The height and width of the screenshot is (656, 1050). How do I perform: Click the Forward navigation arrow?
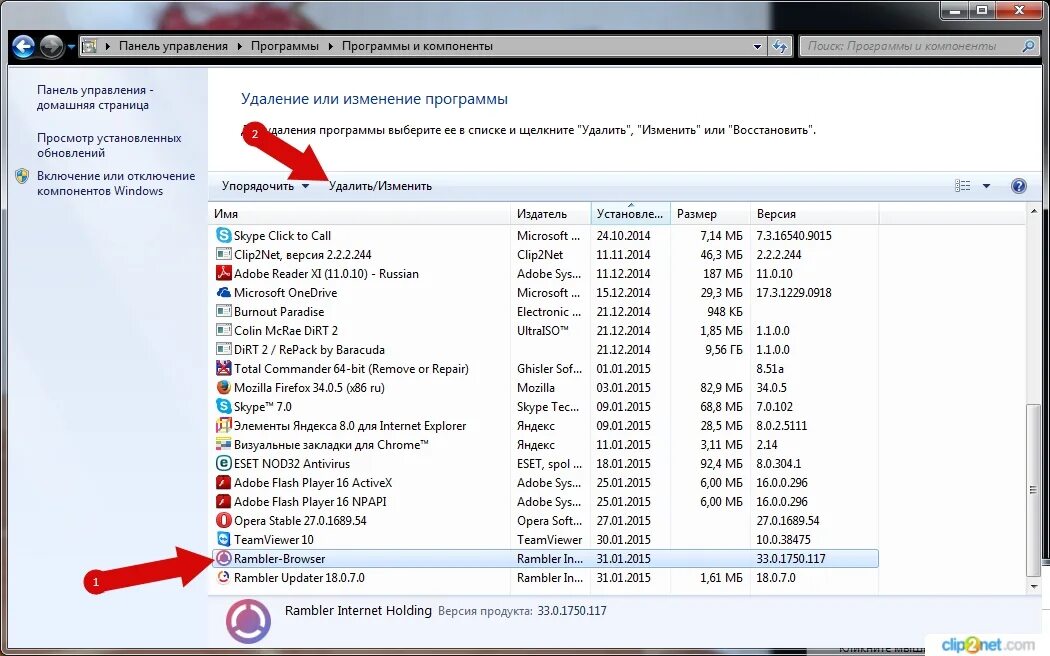[x=52, y=46]
